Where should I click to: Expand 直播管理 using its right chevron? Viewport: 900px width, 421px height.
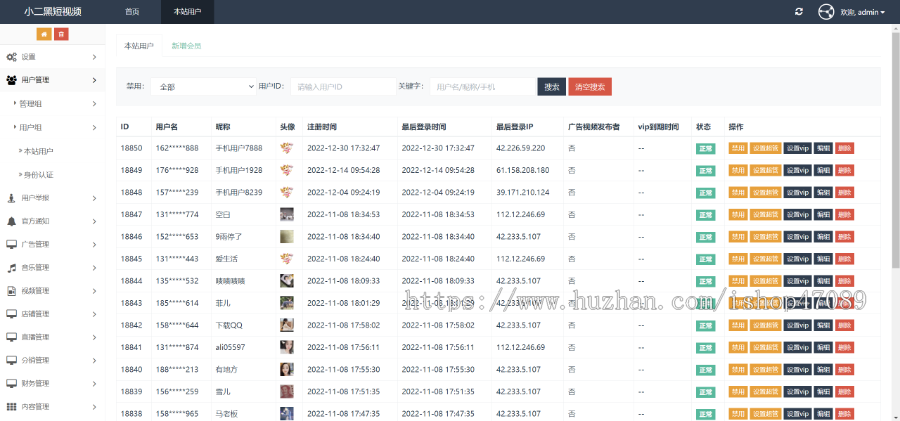[x=94, y=337]
